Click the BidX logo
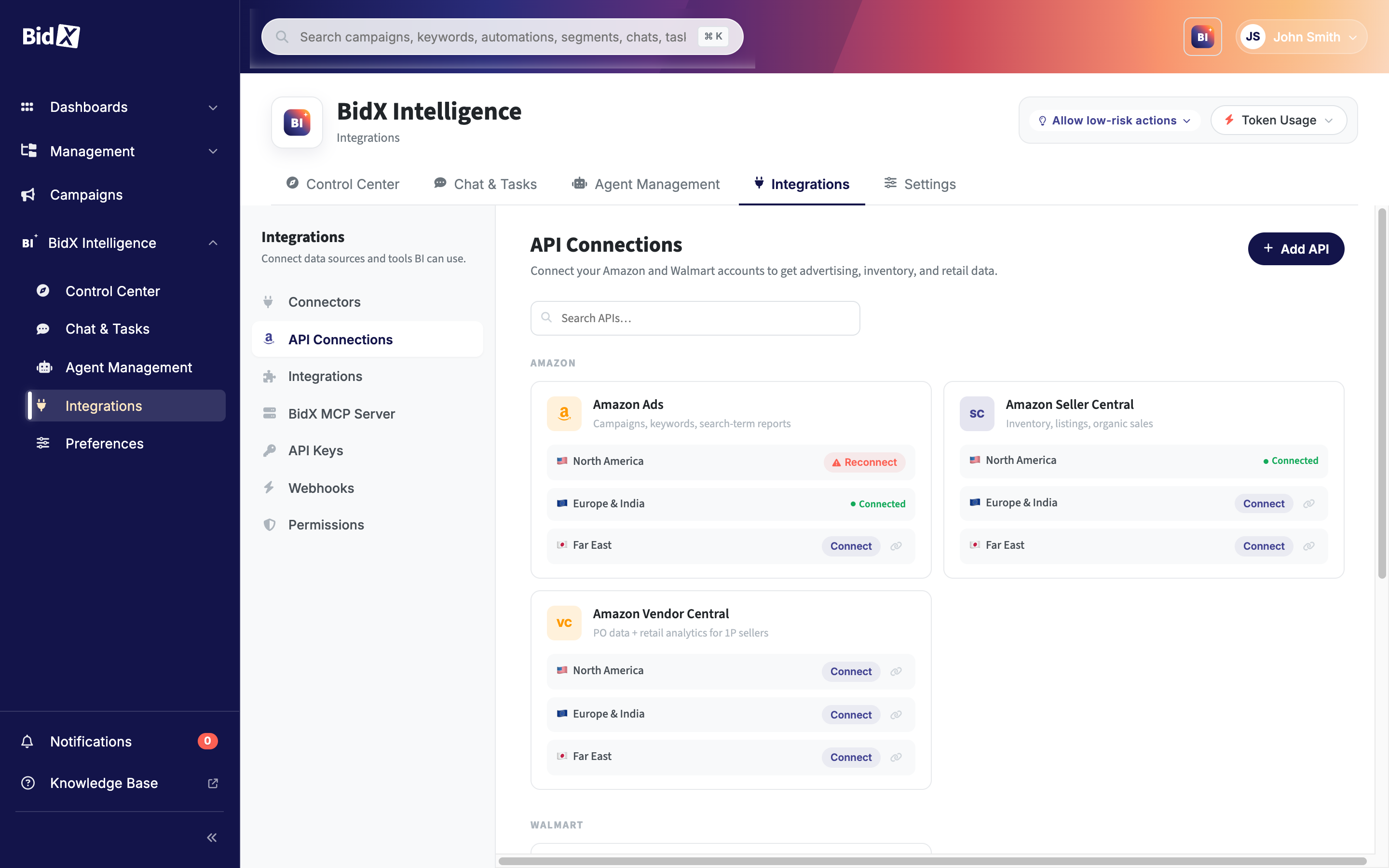The width and height of the screenshot is (1389, 868). coord(51,36)
